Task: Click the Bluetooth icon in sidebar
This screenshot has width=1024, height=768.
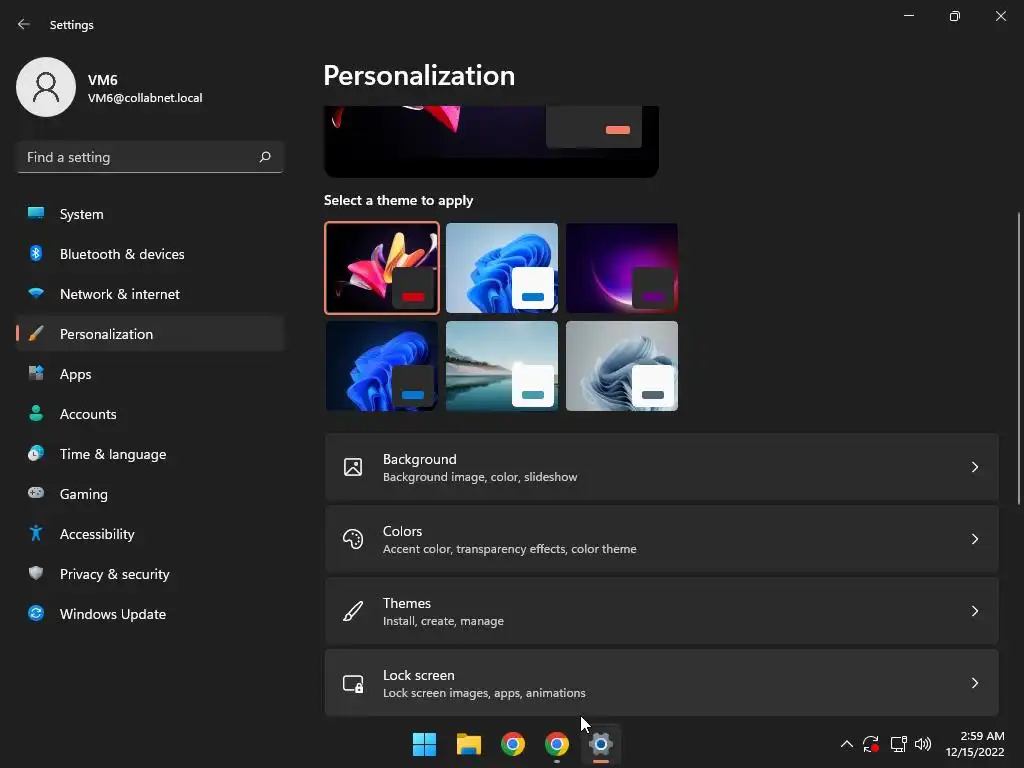Action: point(36,253)
